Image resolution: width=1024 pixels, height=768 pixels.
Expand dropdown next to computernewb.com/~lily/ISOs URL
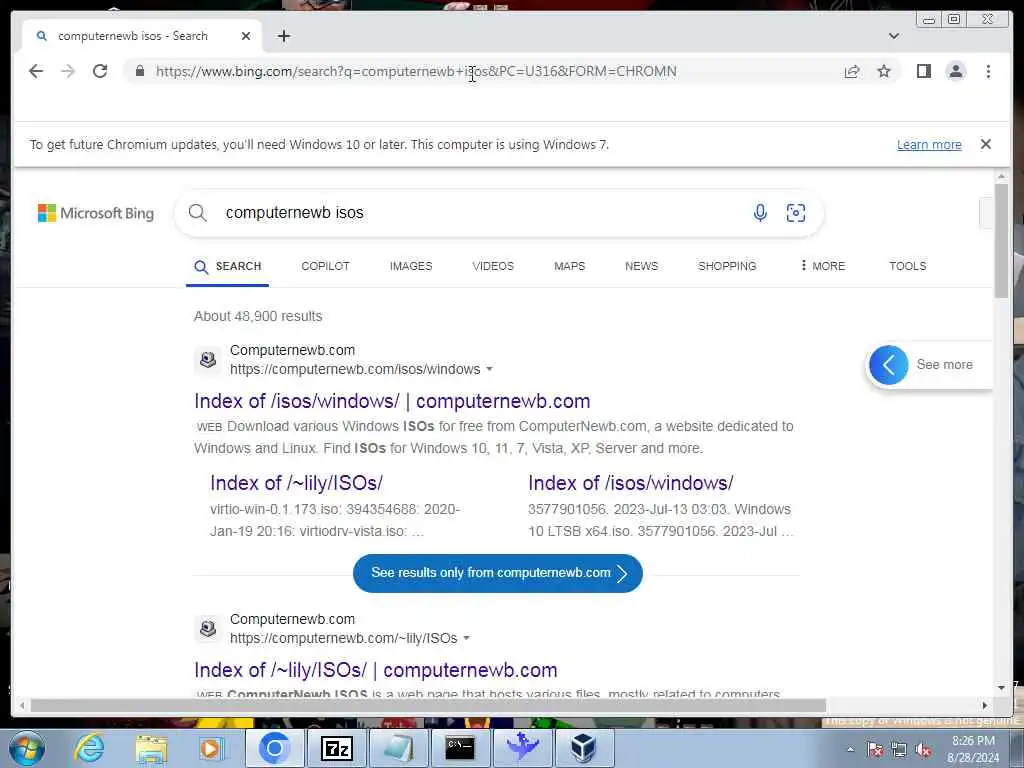coord(466,639)
